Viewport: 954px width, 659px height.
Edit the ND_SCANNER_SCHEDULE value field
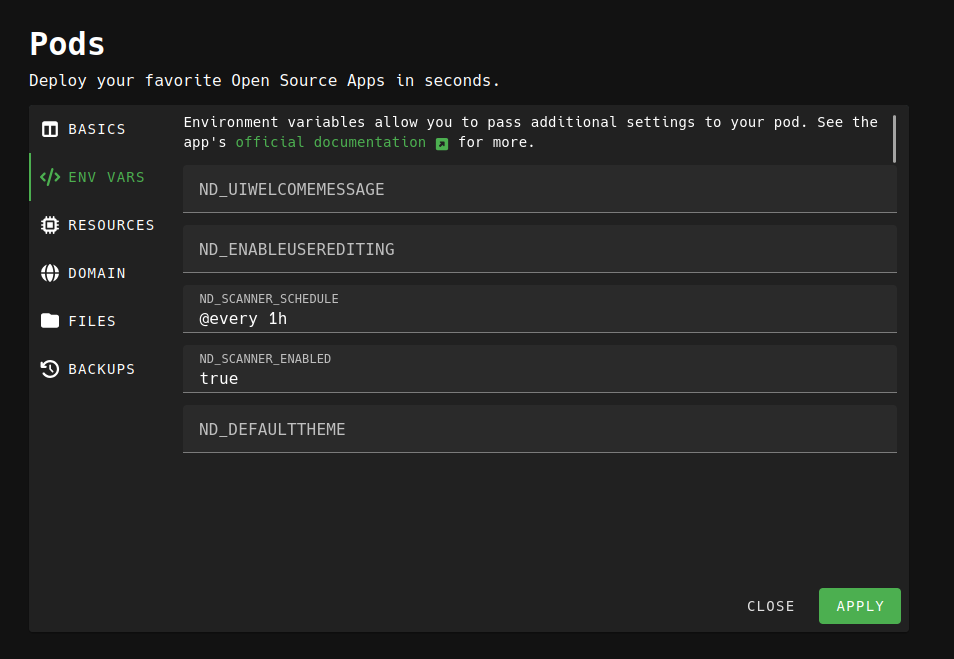539,318
